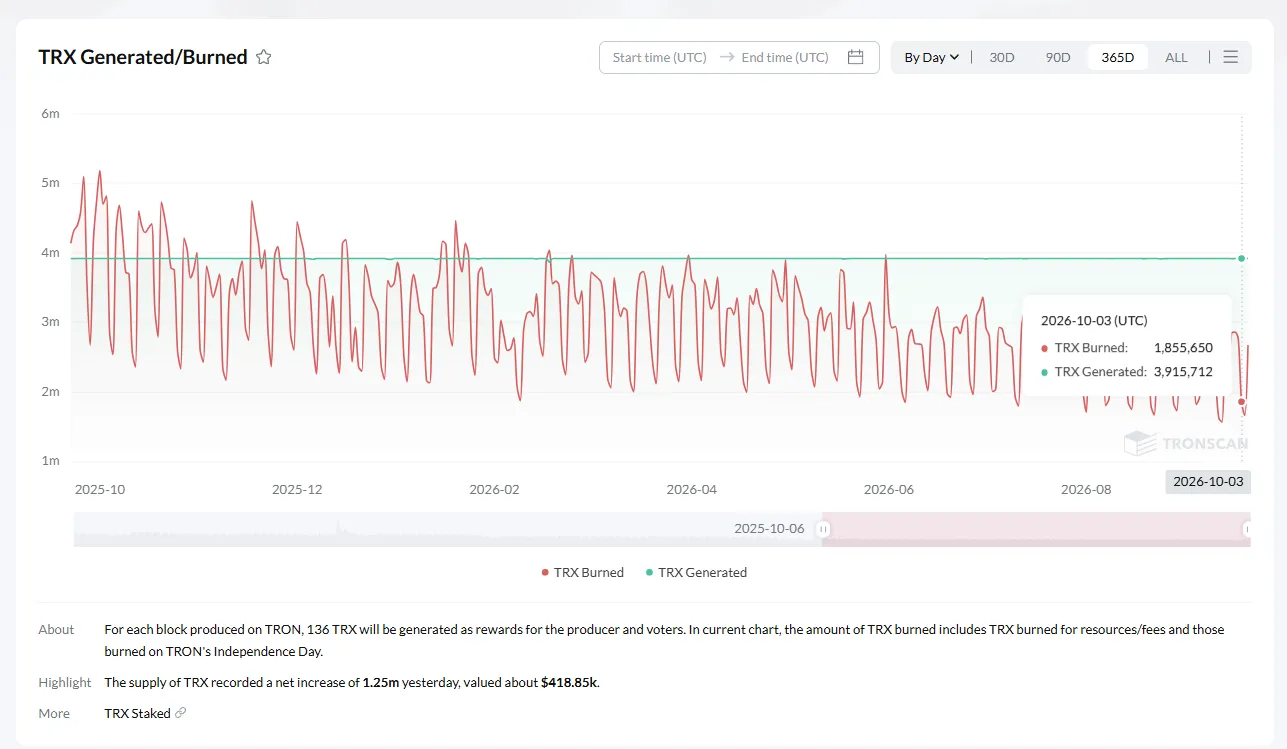Viewport: 1287px width, 749px height.
Task: Expand the By Day interval dropdown
Action: [x=931, y=57]
